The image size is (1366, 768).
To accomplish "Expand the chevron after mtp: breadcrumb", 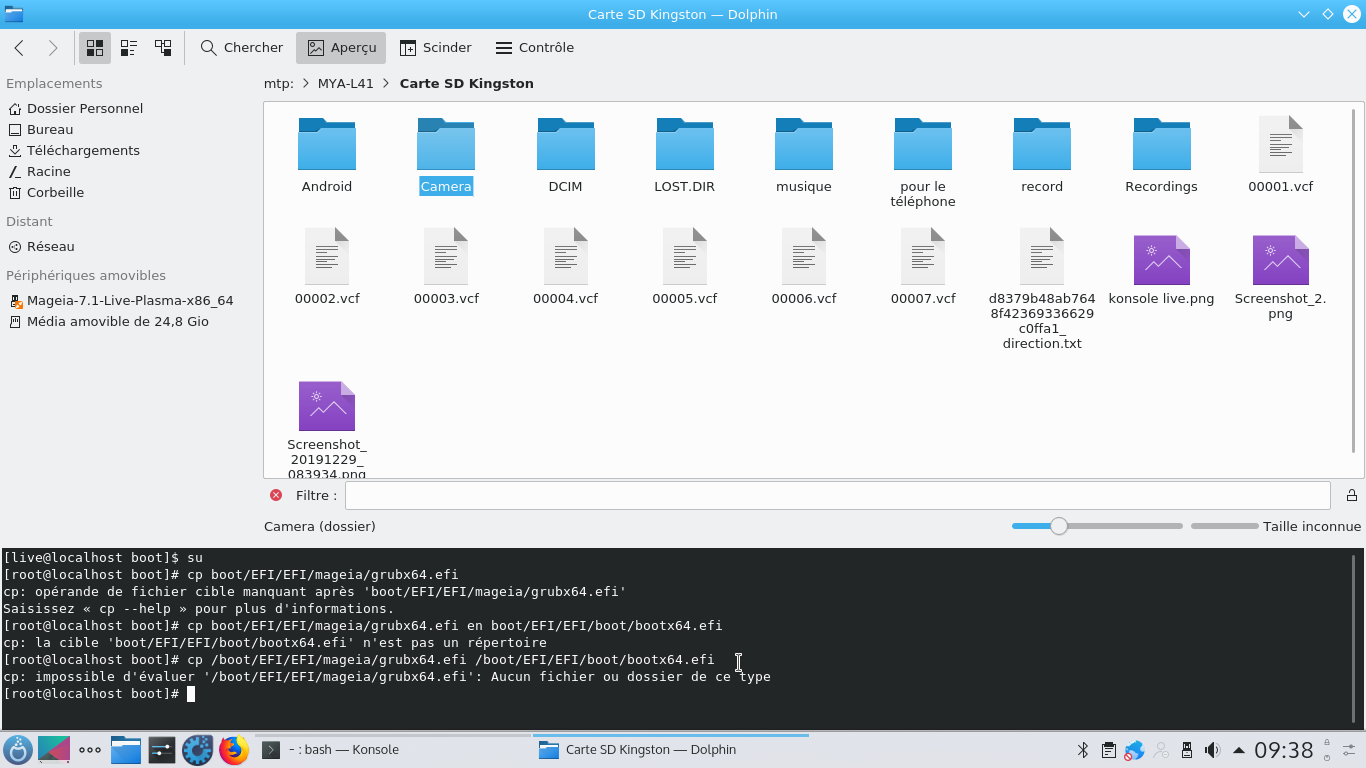I will coord(306,84).
